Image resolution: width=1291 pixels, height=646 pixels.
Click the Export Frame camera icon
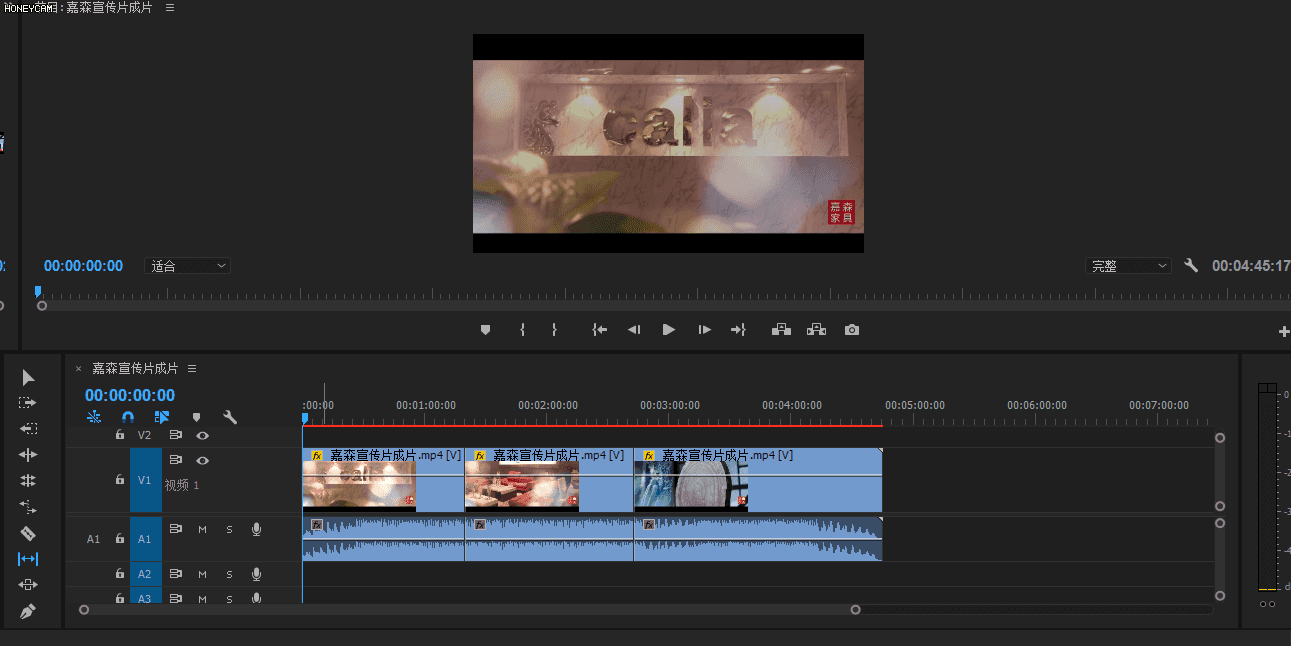[x=851, y=330]
